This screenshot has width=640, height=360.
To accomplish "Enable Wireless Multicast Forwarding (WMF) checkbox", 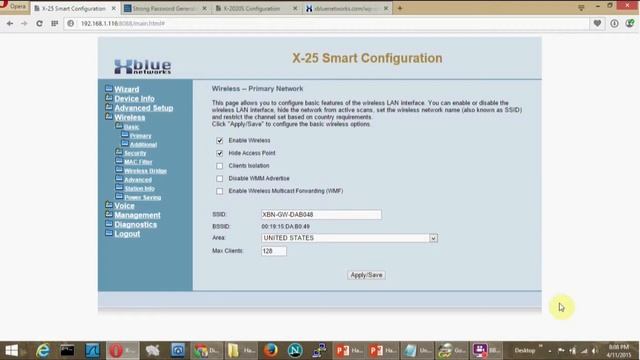I will tap(220, 191).
